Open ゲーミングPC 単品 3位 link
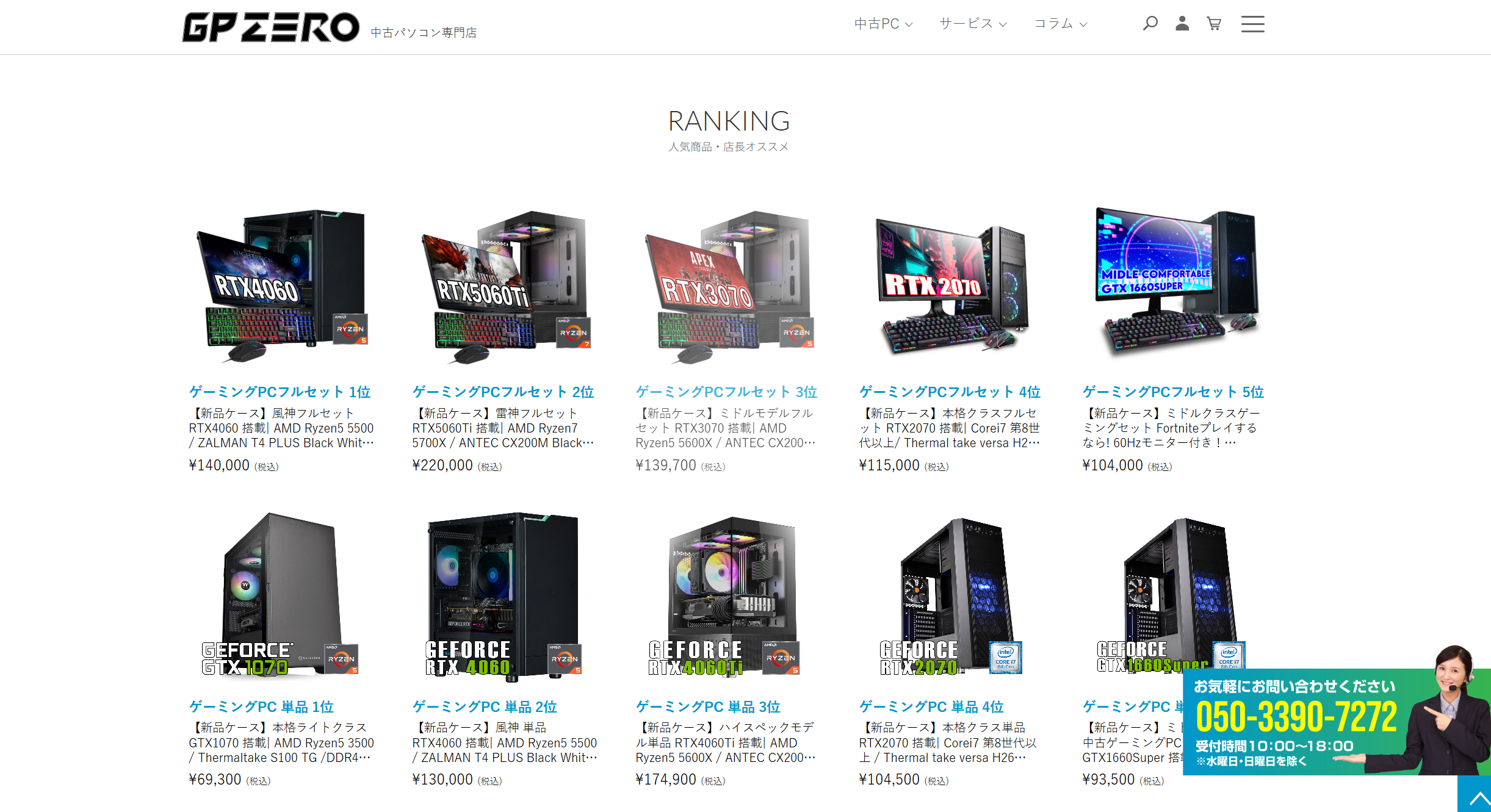 (708, 706)
